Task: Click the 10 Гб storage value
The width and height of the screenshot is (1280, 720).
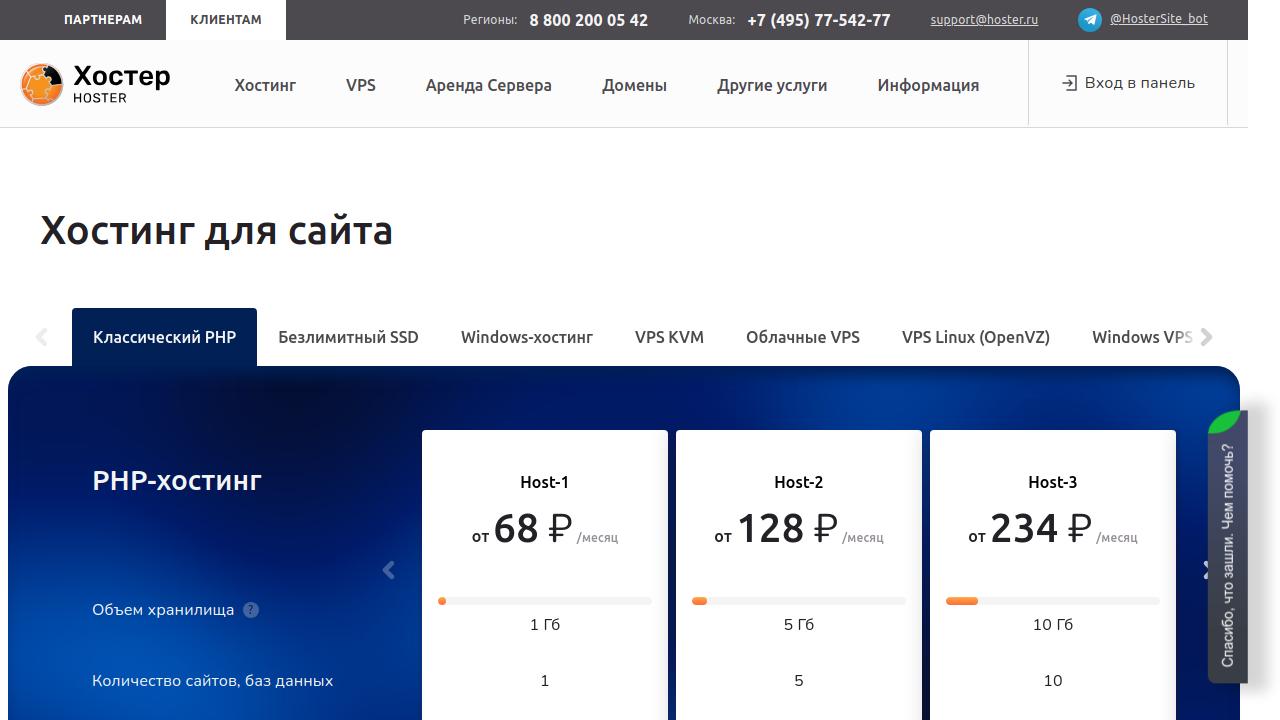Action: [1053, 625]
